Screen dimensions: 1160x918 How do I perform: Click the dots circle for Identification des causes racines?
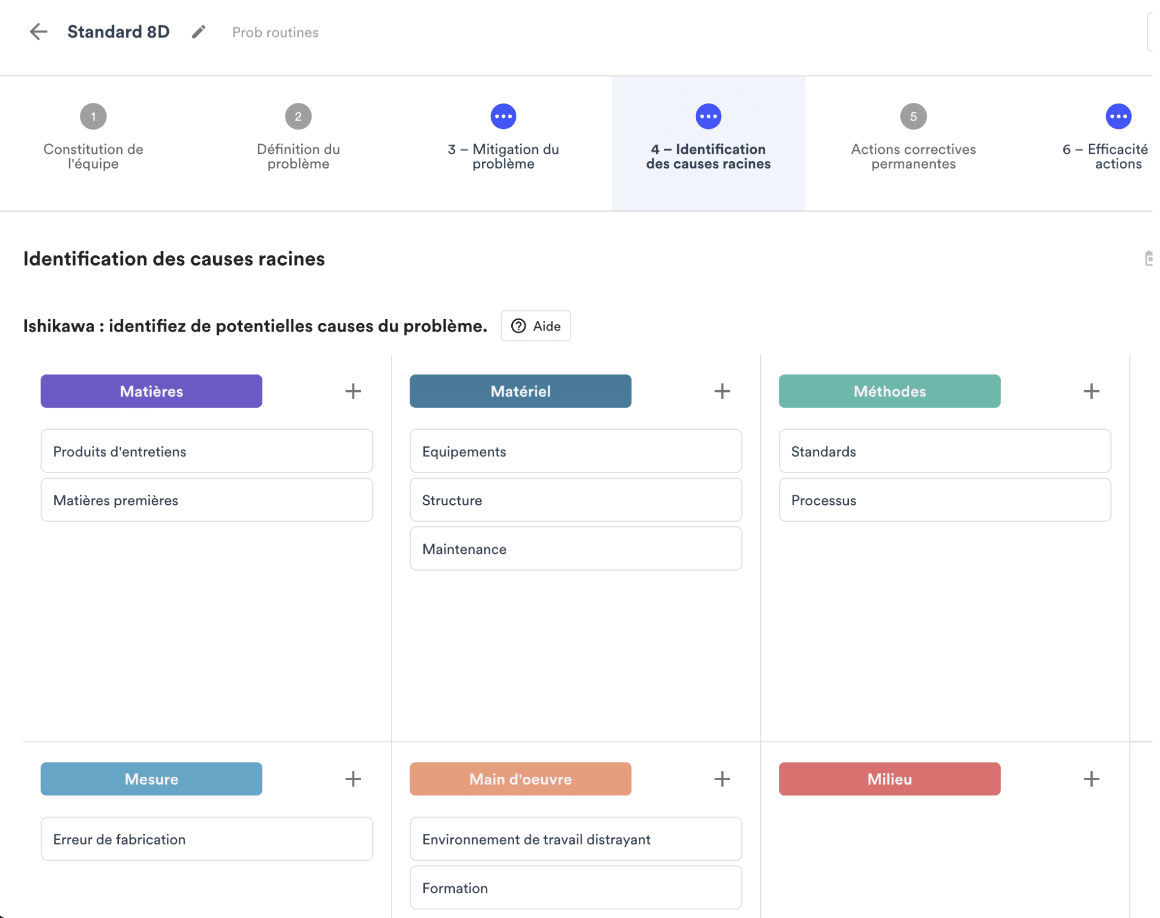click(708, 116)
